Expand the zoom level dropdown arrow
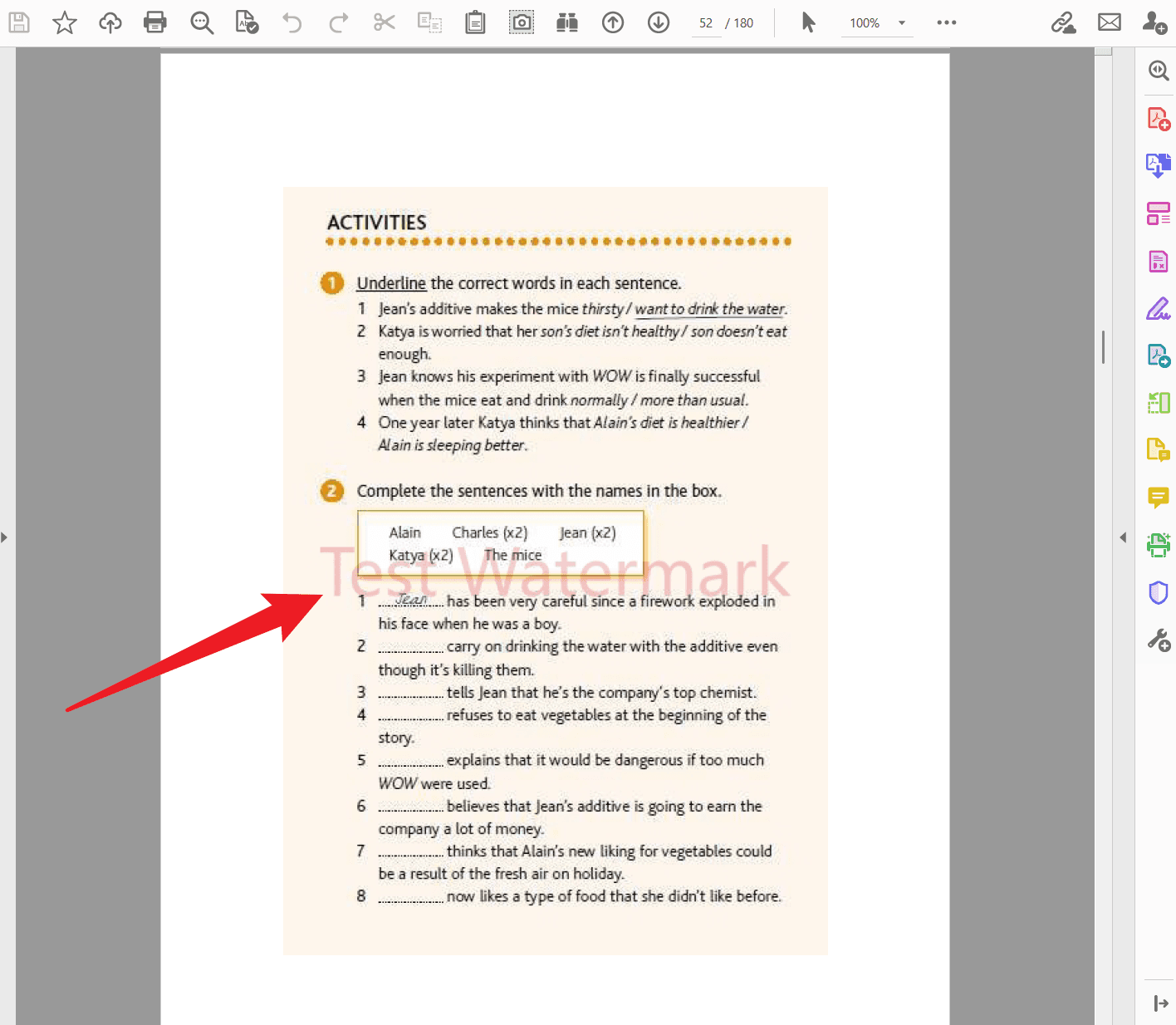This screenshot has height=1025, width=1176. [902, 23]
